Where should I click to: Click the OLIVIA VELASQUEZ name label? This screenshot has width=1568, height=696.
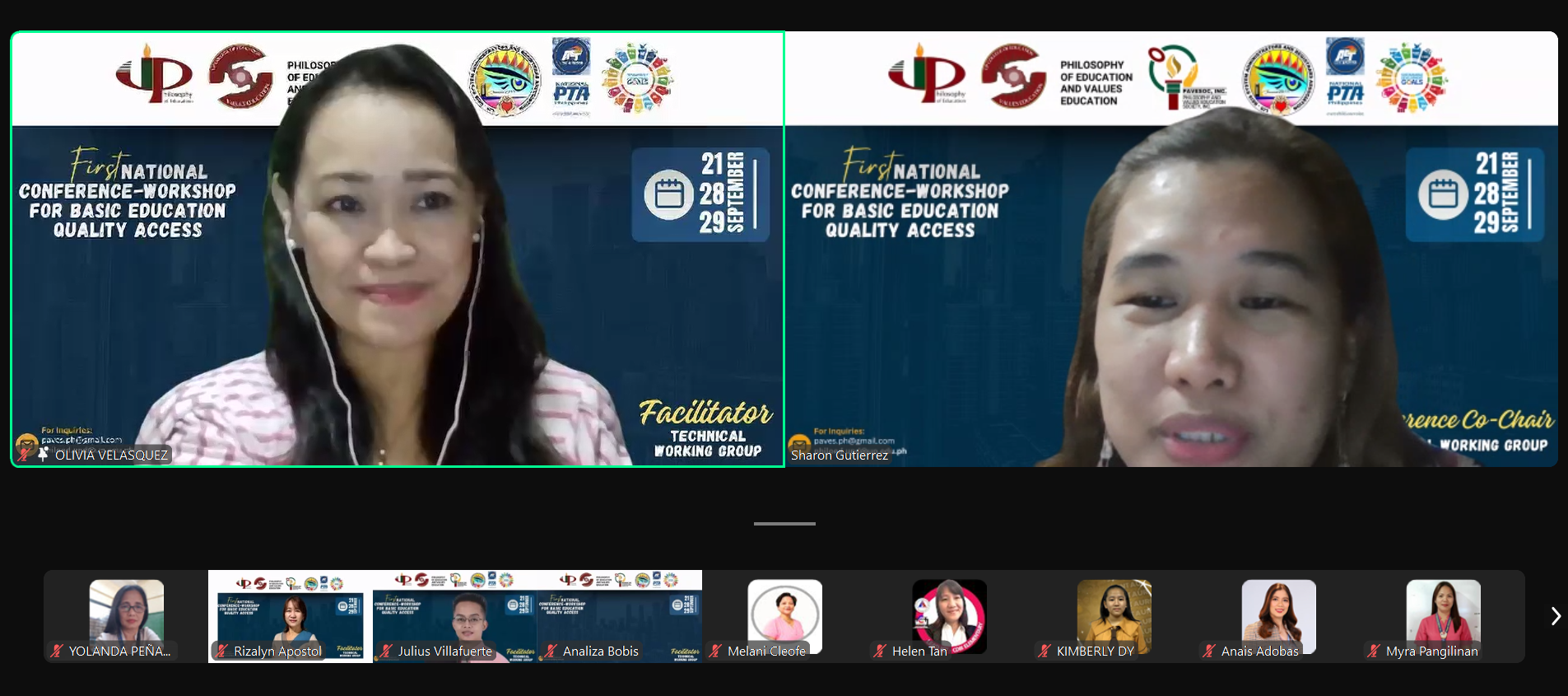click(111, 455)
